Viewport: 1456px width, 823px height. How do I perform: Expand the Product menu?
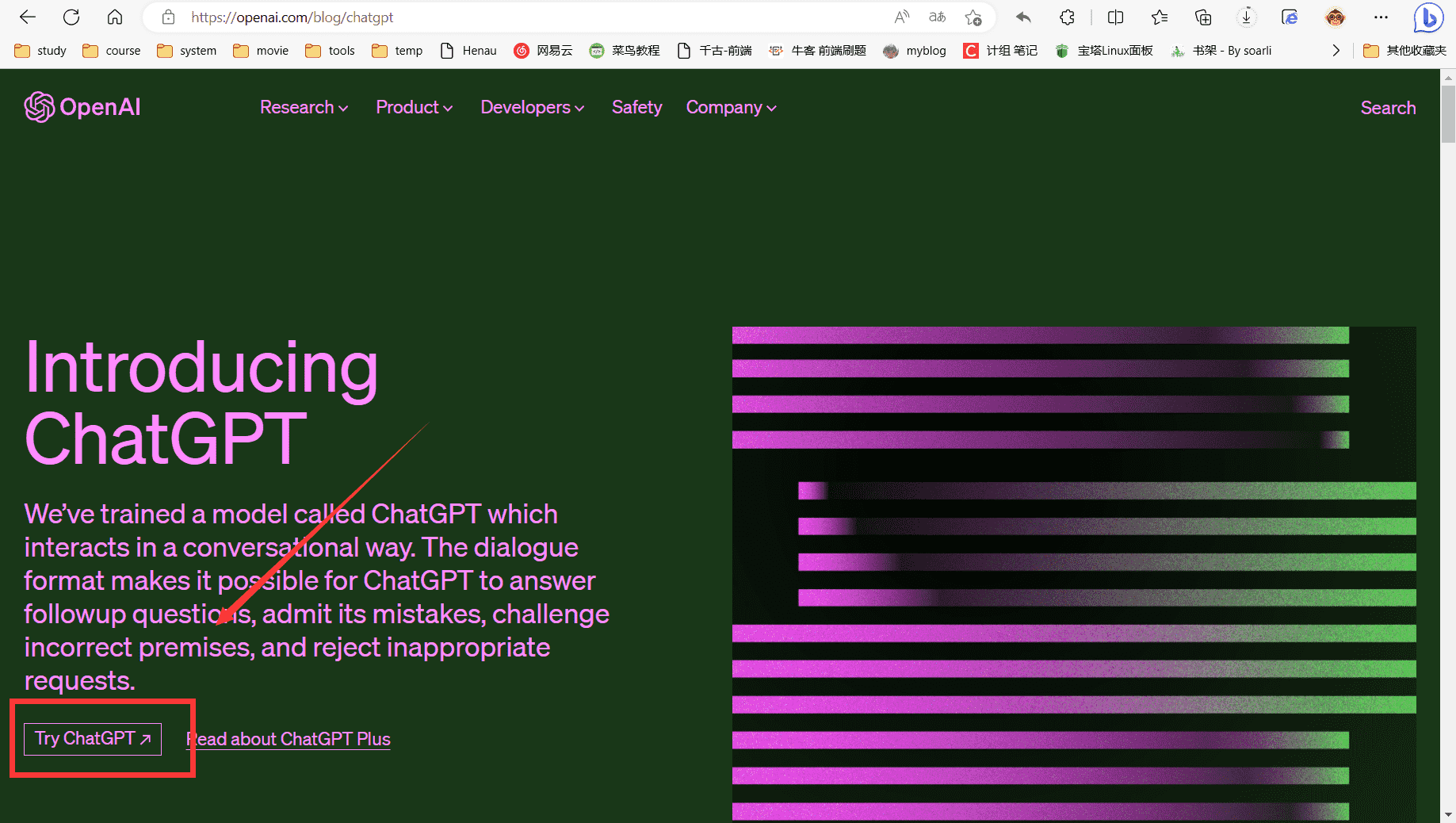pyautogui.click(x=415, y=107)
